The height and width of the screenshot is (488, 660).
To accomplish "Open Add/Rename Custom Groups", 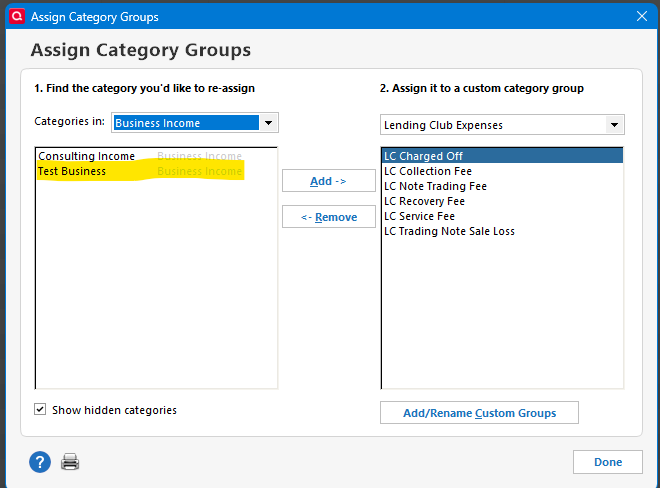I will point(479,412).
